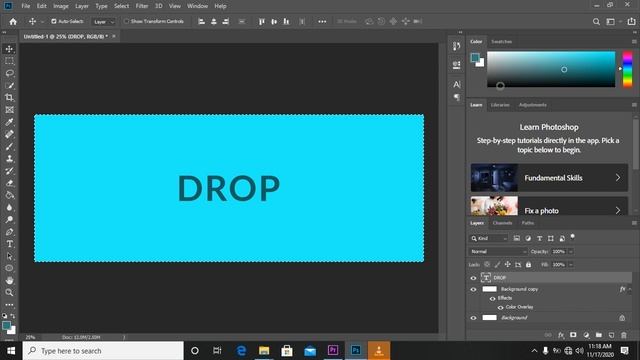Select the Lasso tool
This screenshot has width=640, height=360.
(x=9, y=73)
